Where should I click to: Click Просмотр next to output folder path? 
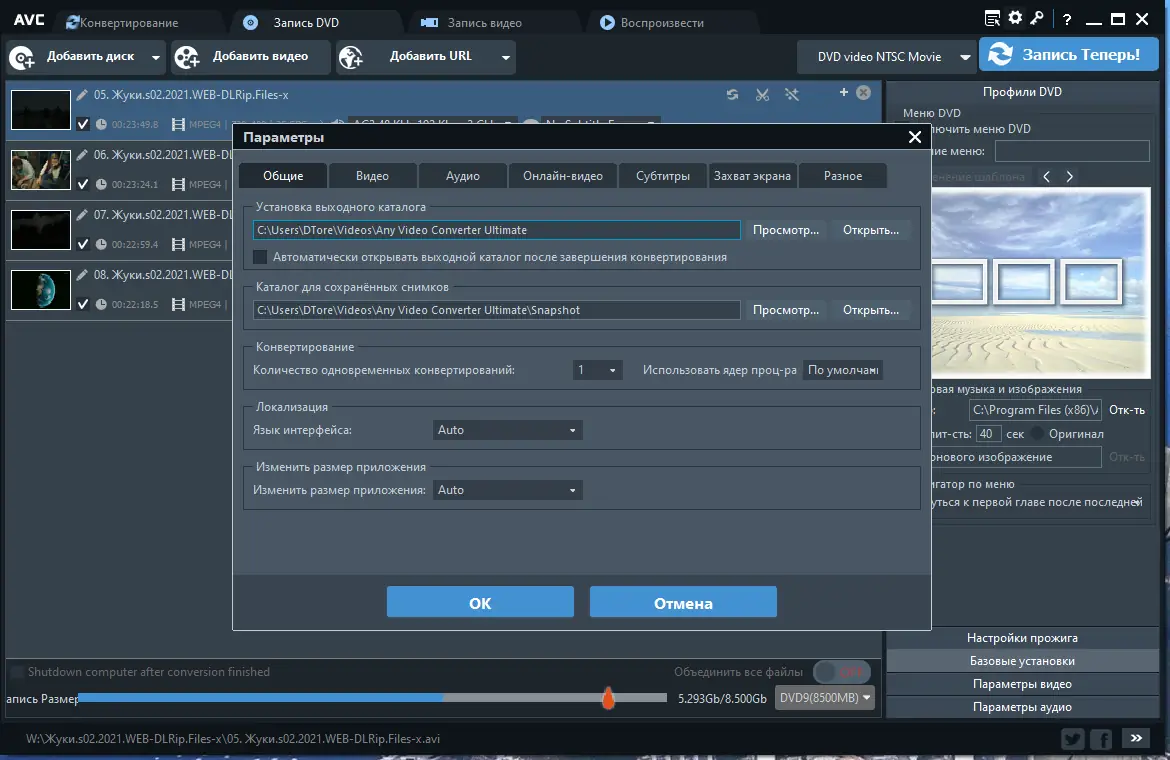pos(786,230)
